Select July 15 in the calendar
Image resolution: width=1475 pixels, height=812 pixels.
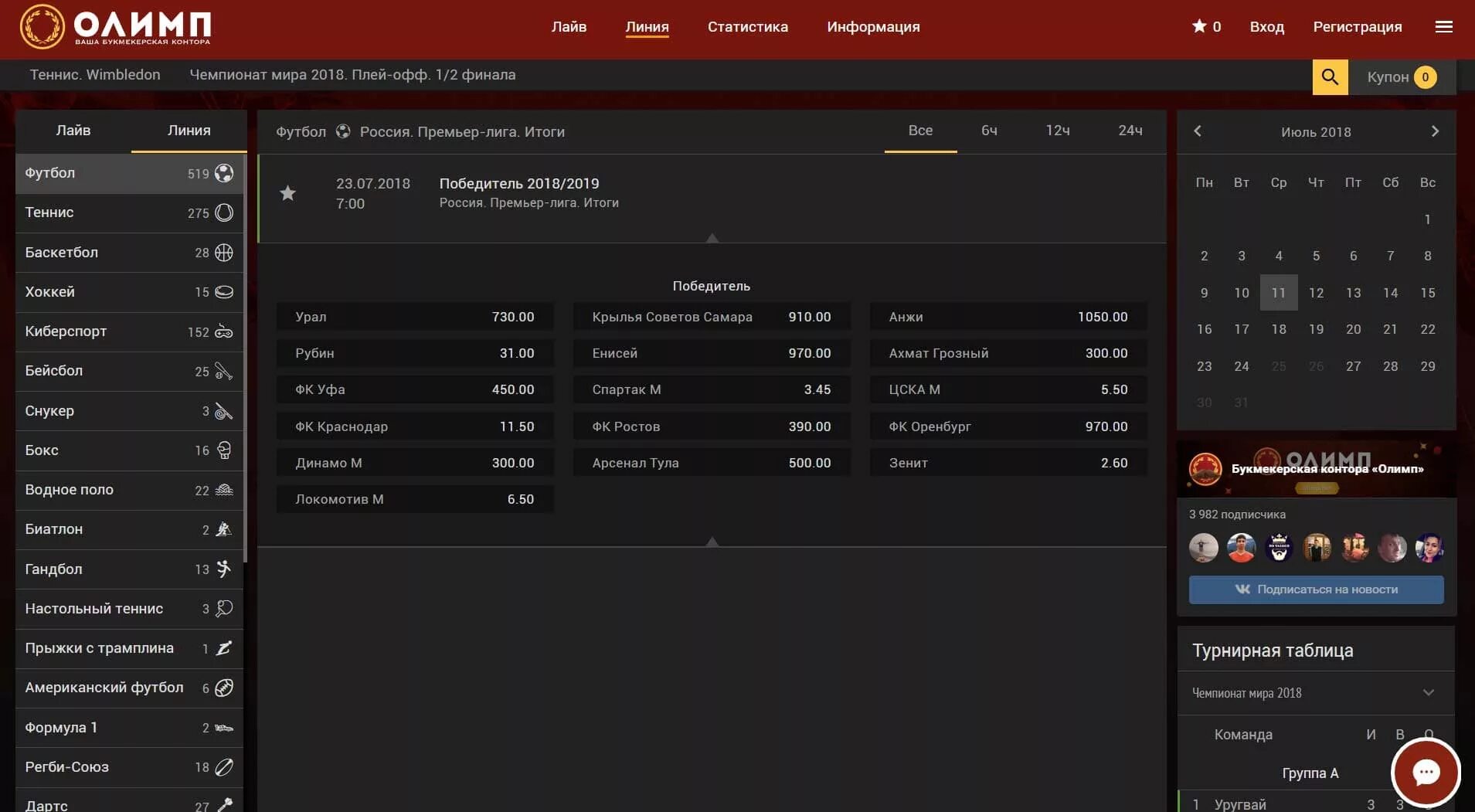[x=1427, y=293]
